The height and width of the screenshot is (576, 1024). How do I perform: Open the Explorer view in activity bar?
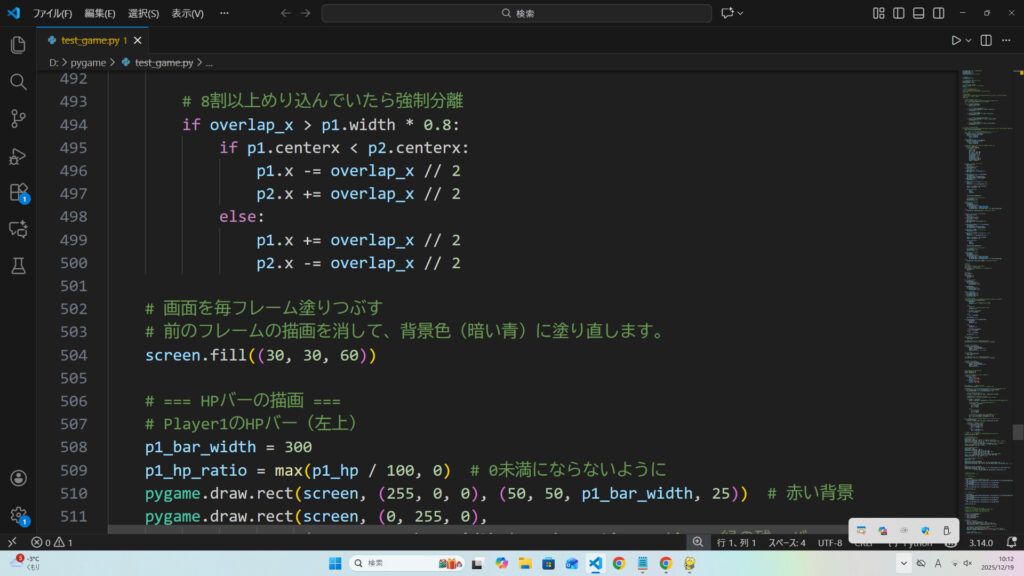coord(18,45)
